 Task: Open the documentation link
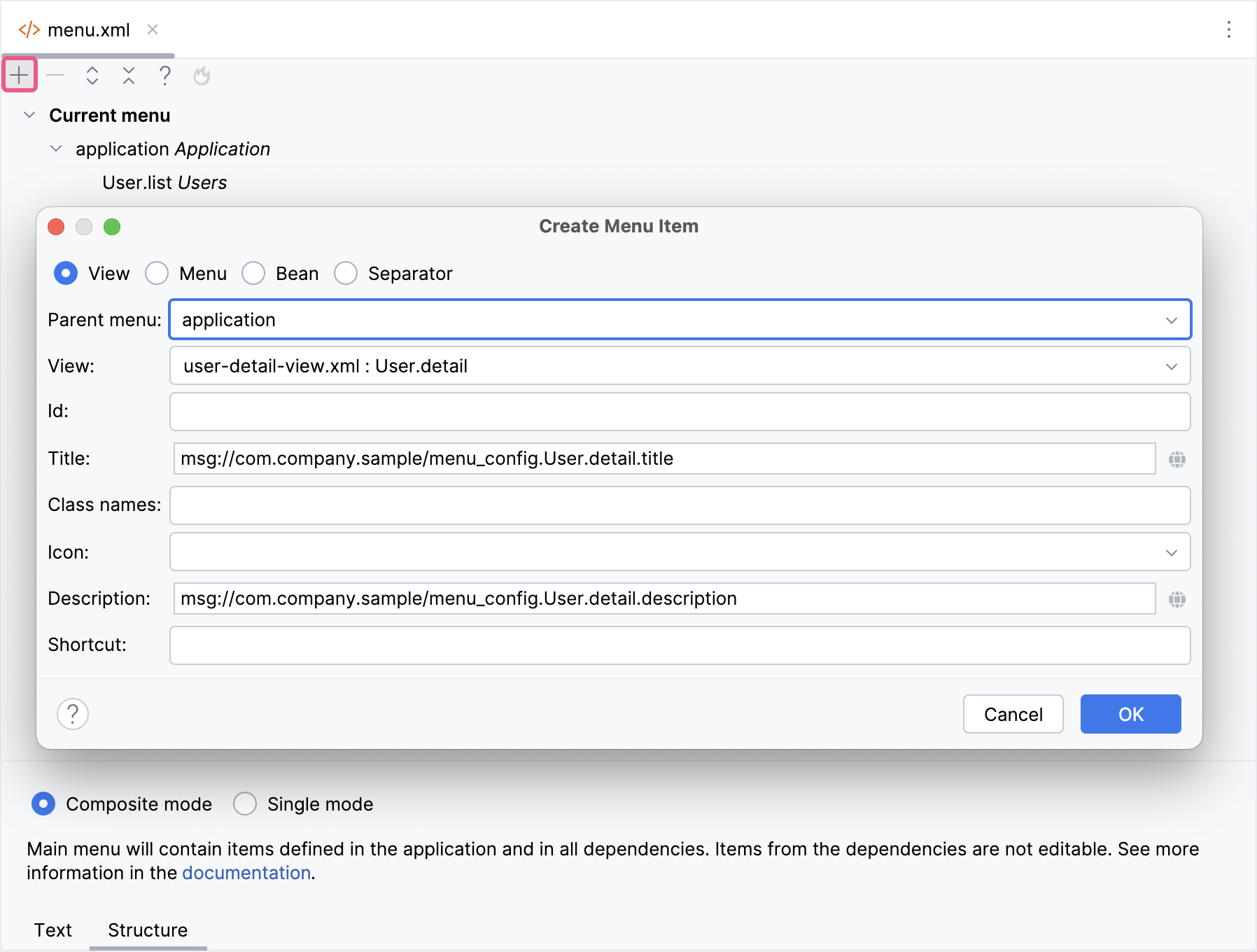click(246, 873)
